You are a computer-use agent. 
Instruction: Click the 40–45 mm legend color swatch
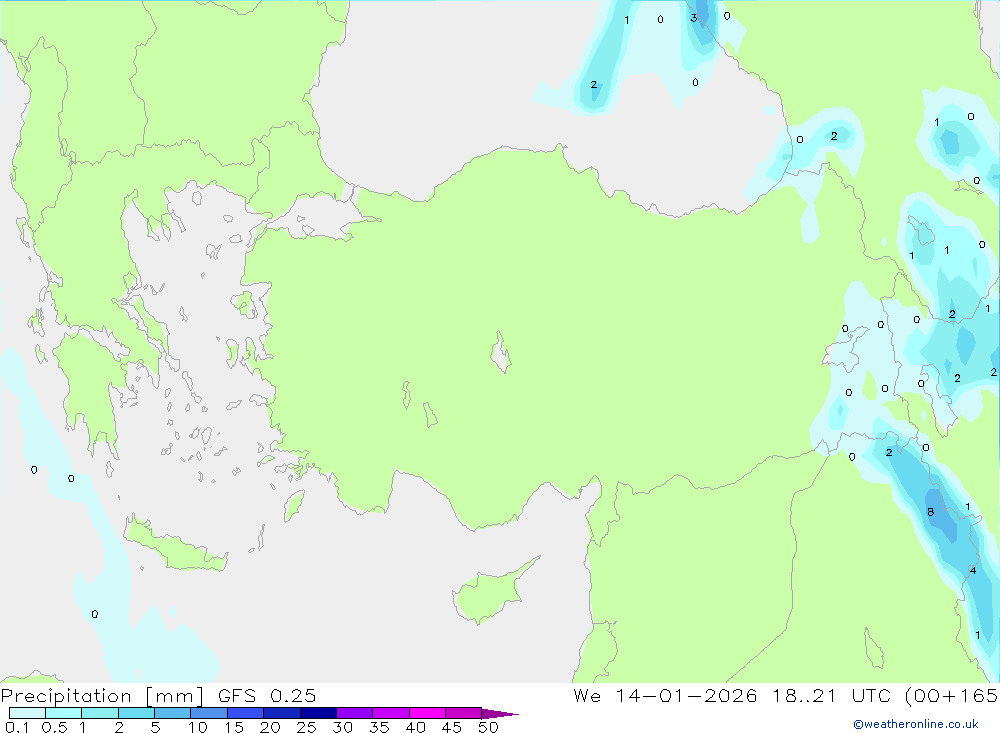pyautogui.click(x=427, y=713)
